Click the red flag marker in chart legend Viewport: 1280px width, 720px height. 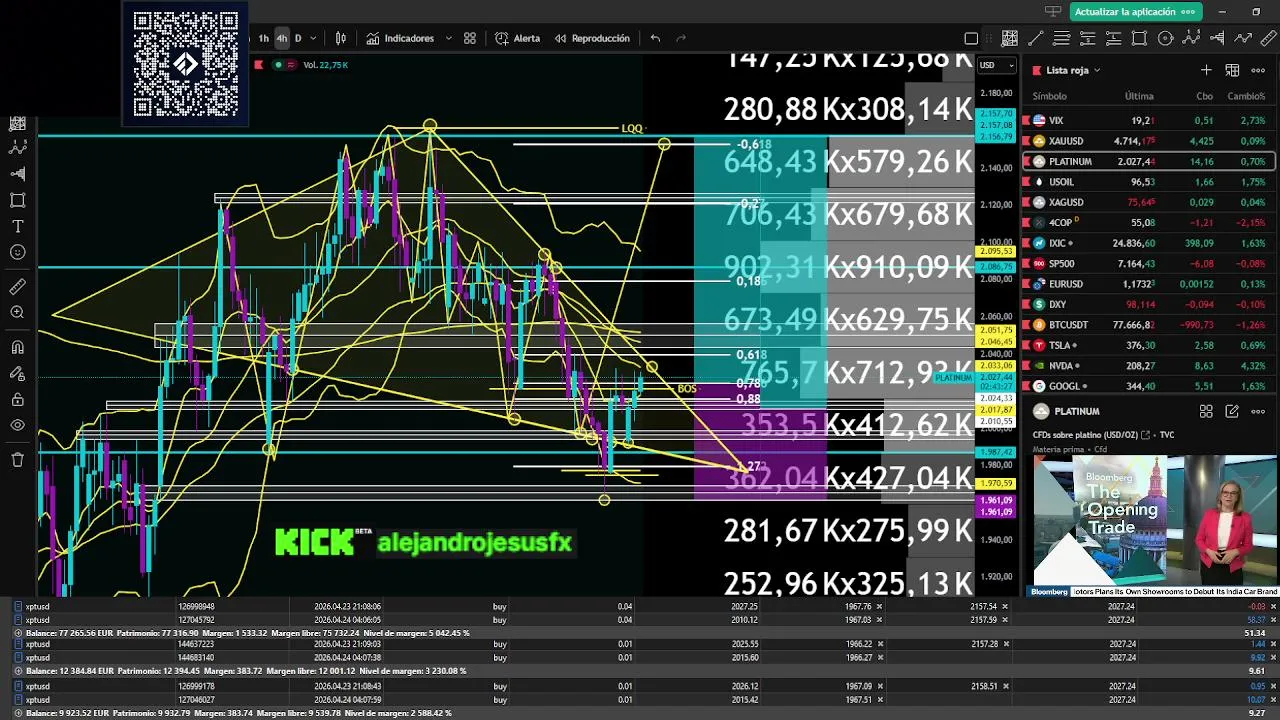(259, 65)
